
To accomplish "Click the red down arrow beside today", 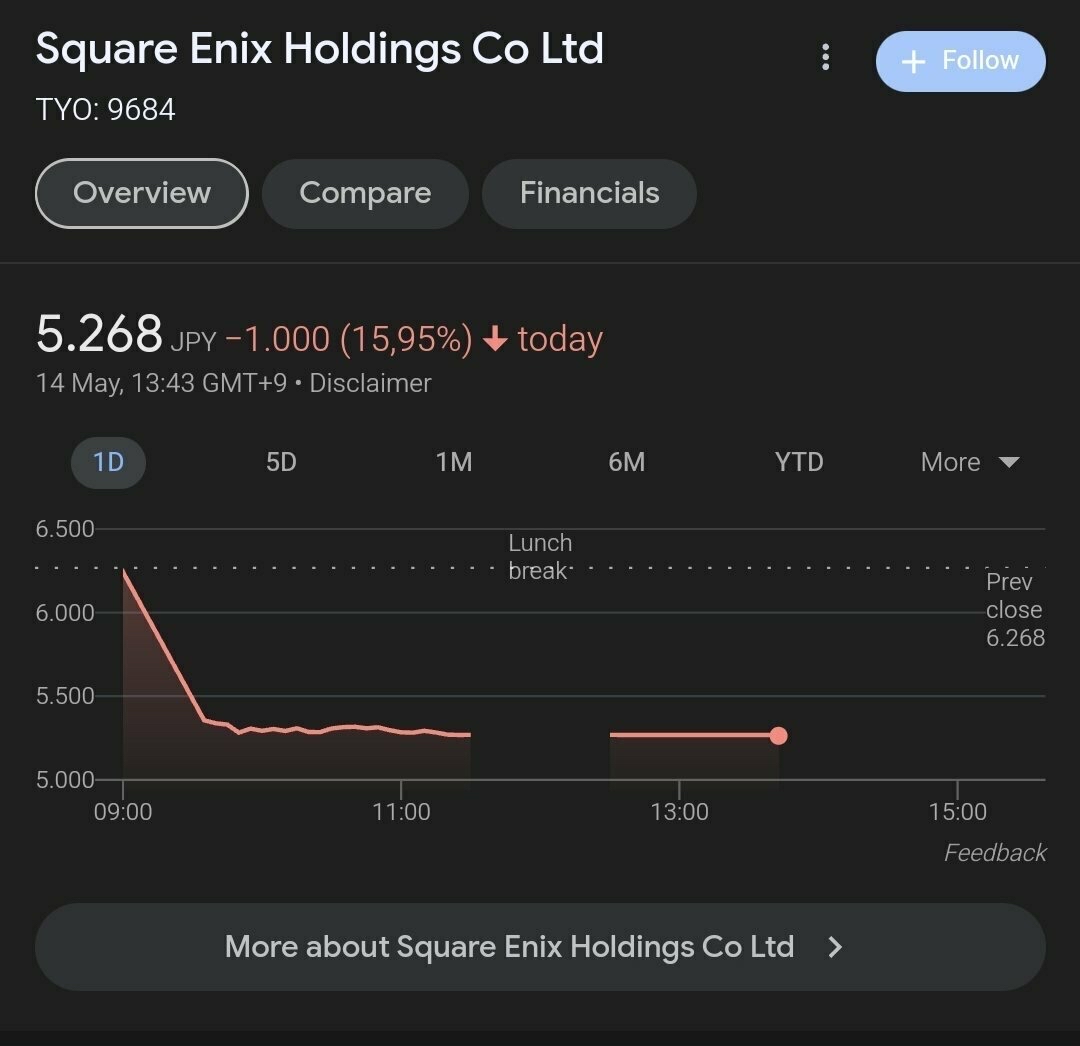I will pyautogui.click(x=495, y=340).
